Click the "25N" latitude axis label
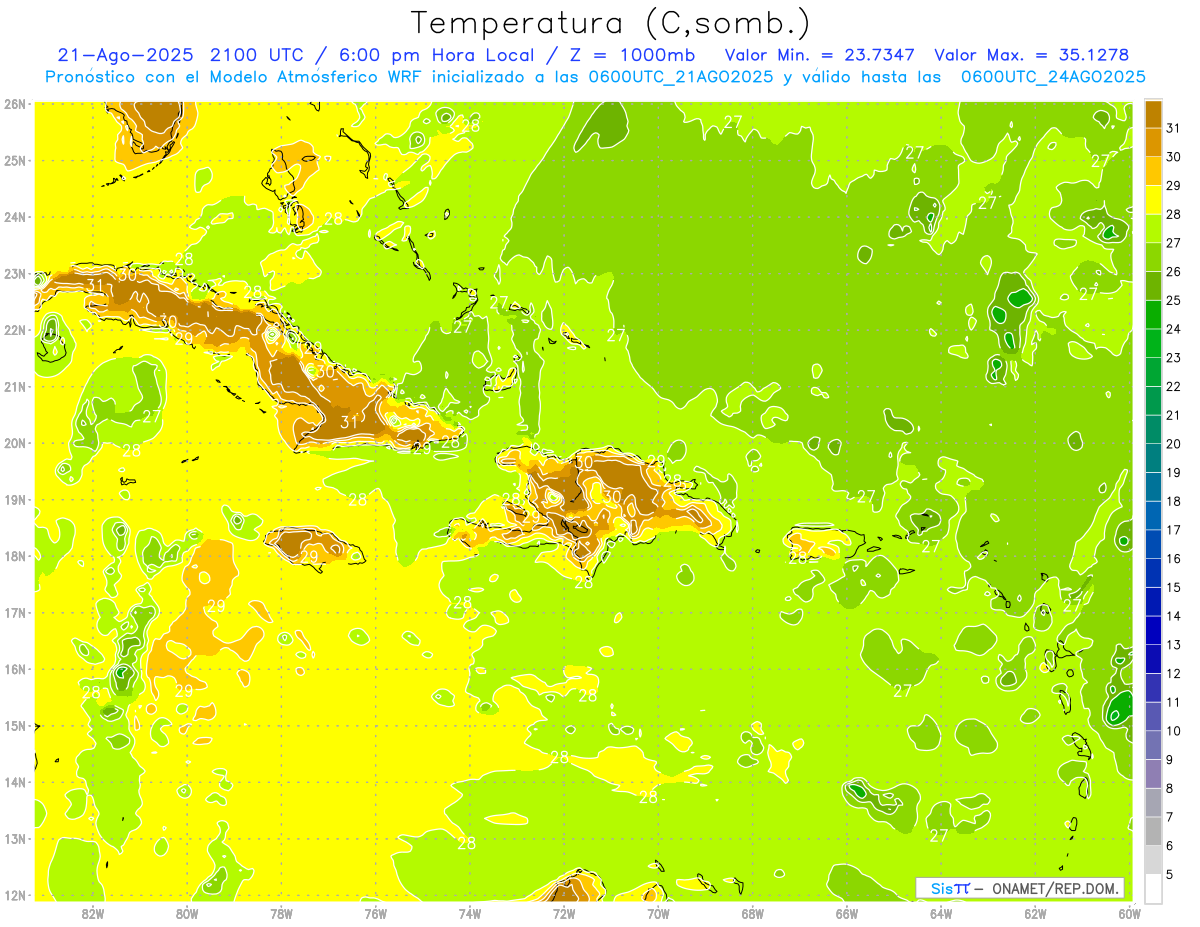The width and height of the screenshot is (1200, 927). pyautogui.click(x=15, y=160)
